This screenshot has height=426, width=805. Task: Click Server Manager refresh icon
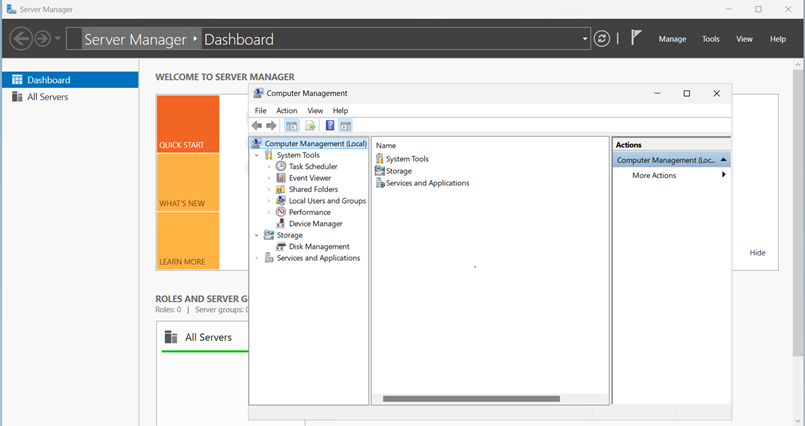point(602,38)
